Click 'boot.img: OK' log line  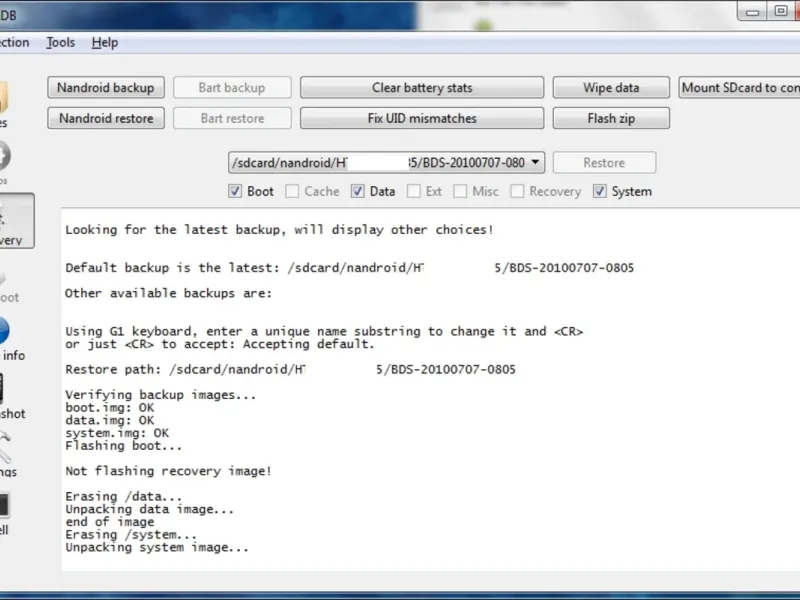click(x=110, y=408)
